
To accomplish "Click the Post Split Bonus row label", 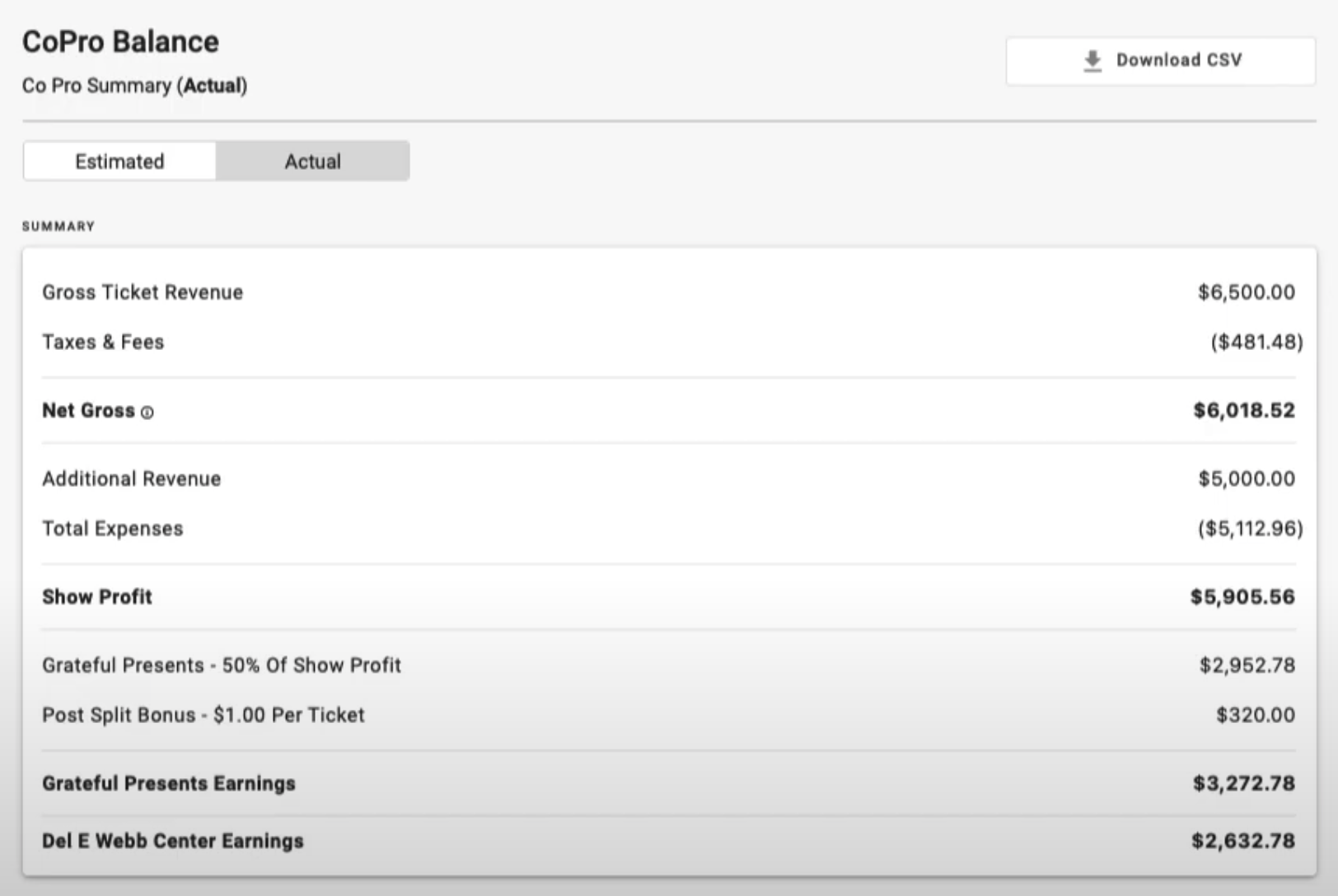I will 204,715.
